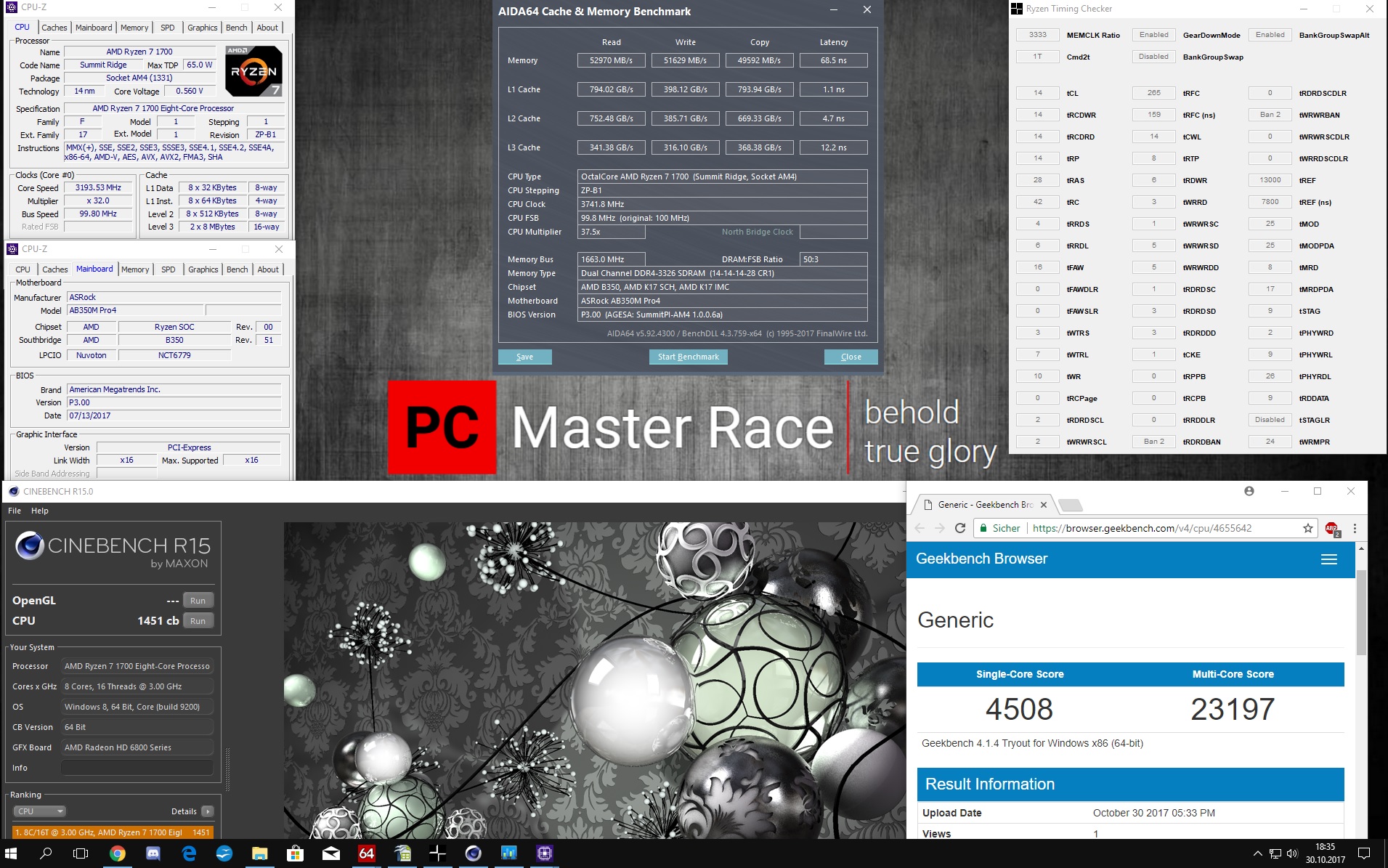Open the Windows Start menu
This screenshot has height=868, width=1388.
click(11, 853)
